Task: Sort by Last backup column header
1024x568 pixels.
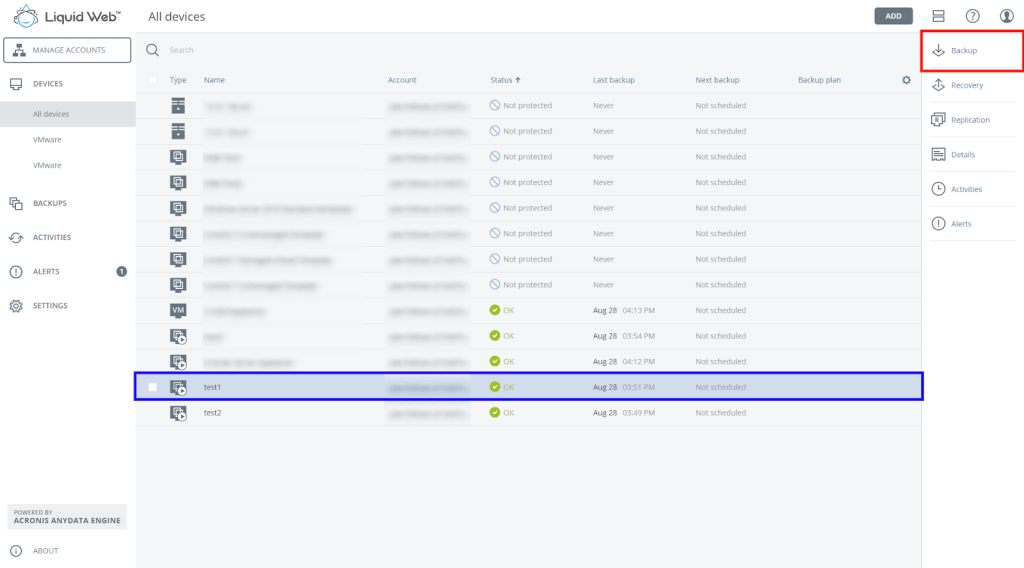Action: 614,80
